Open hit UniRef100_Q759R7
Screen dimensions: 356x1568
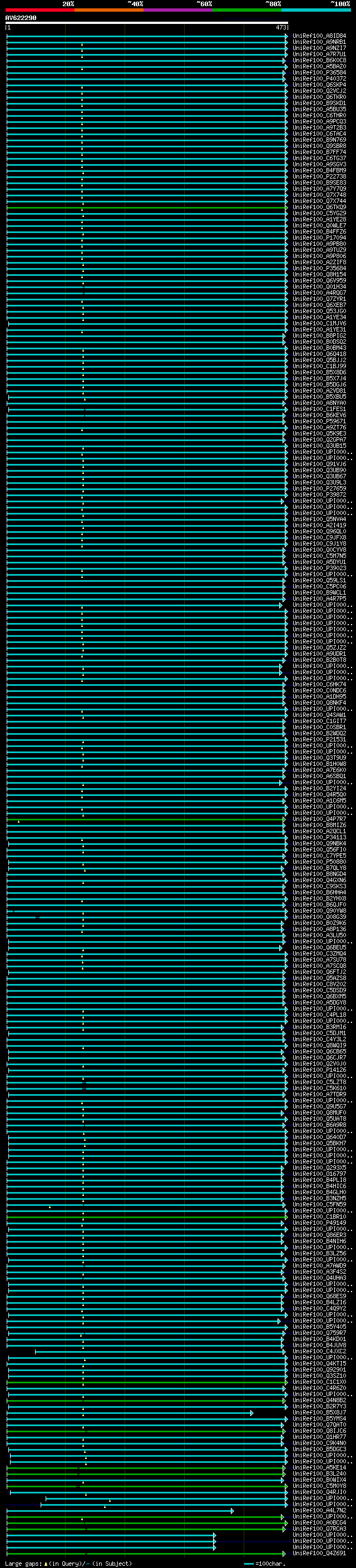pyautogui.click(x=319, y=1333)
